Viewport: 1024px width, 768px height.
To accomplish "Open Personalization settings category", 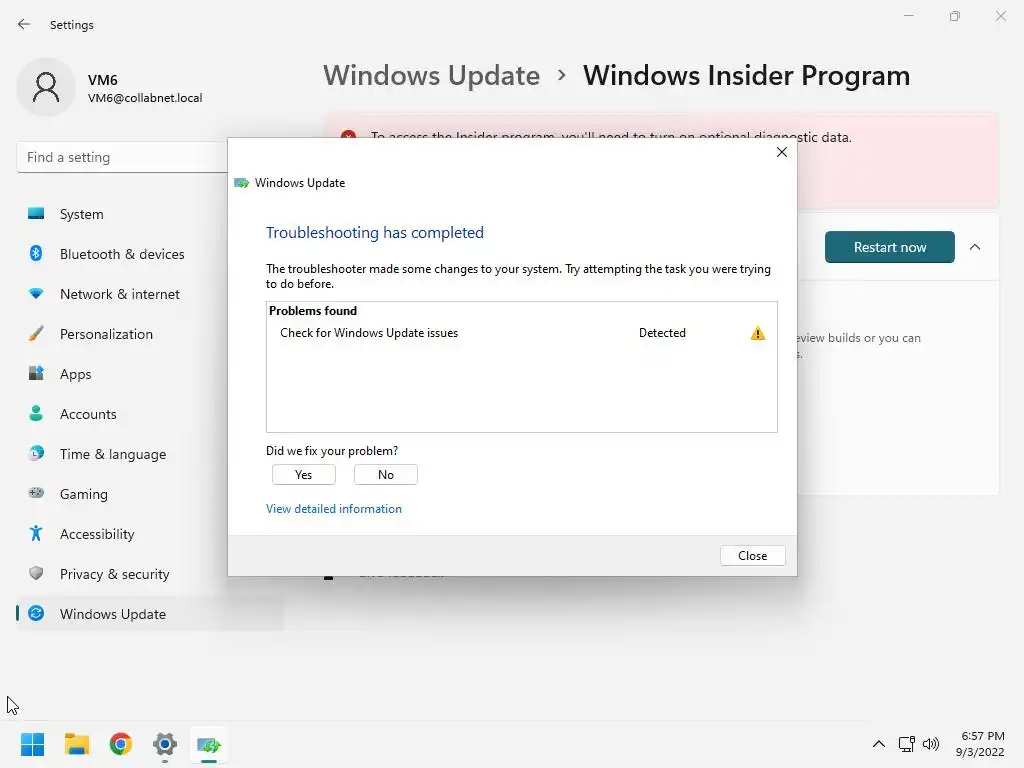I will pyautogui.click(x=150, y=334).
